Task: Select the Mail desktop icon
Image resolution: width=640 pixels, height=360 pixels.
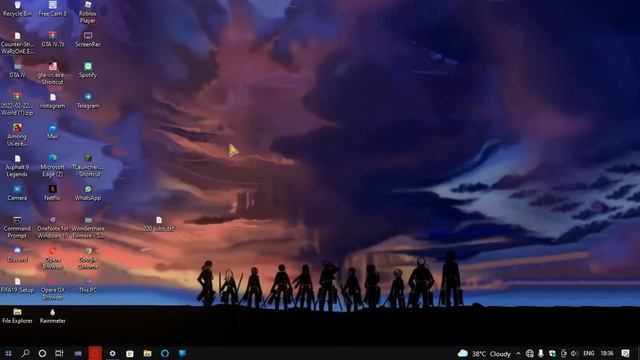Action: (53, 131)
